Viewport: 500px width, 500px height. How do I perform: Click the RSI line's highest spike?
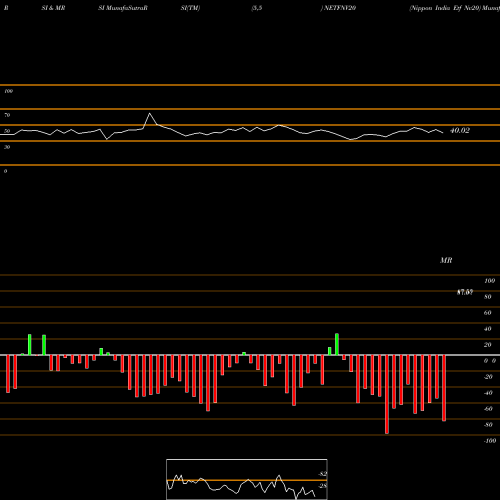tap(150, 114)
